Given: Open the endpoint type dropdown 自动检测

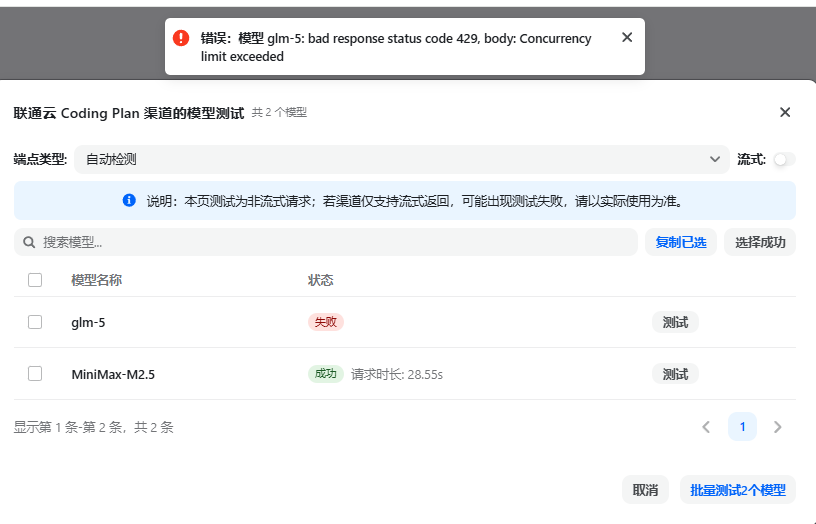Looking at the screenshot, I should click(x=402, y=159).
